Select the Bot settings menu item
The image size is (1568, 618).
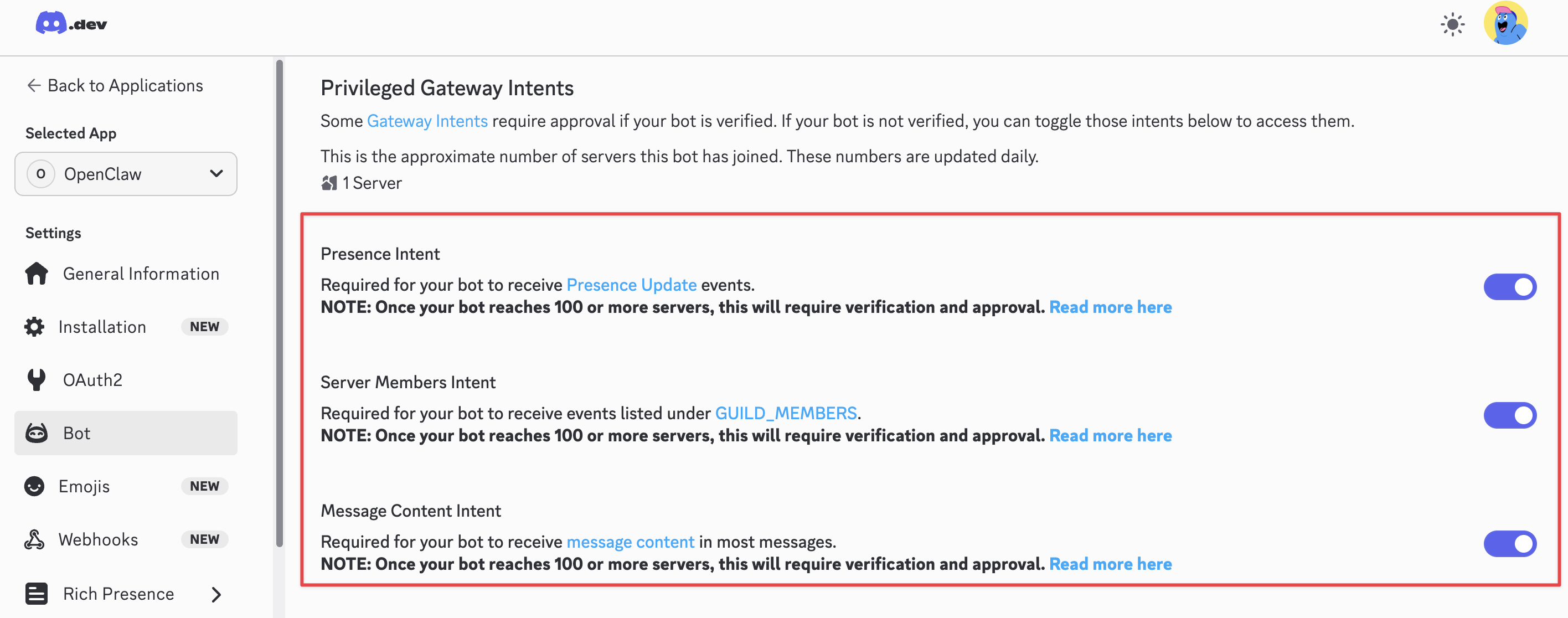pos(126,433)
